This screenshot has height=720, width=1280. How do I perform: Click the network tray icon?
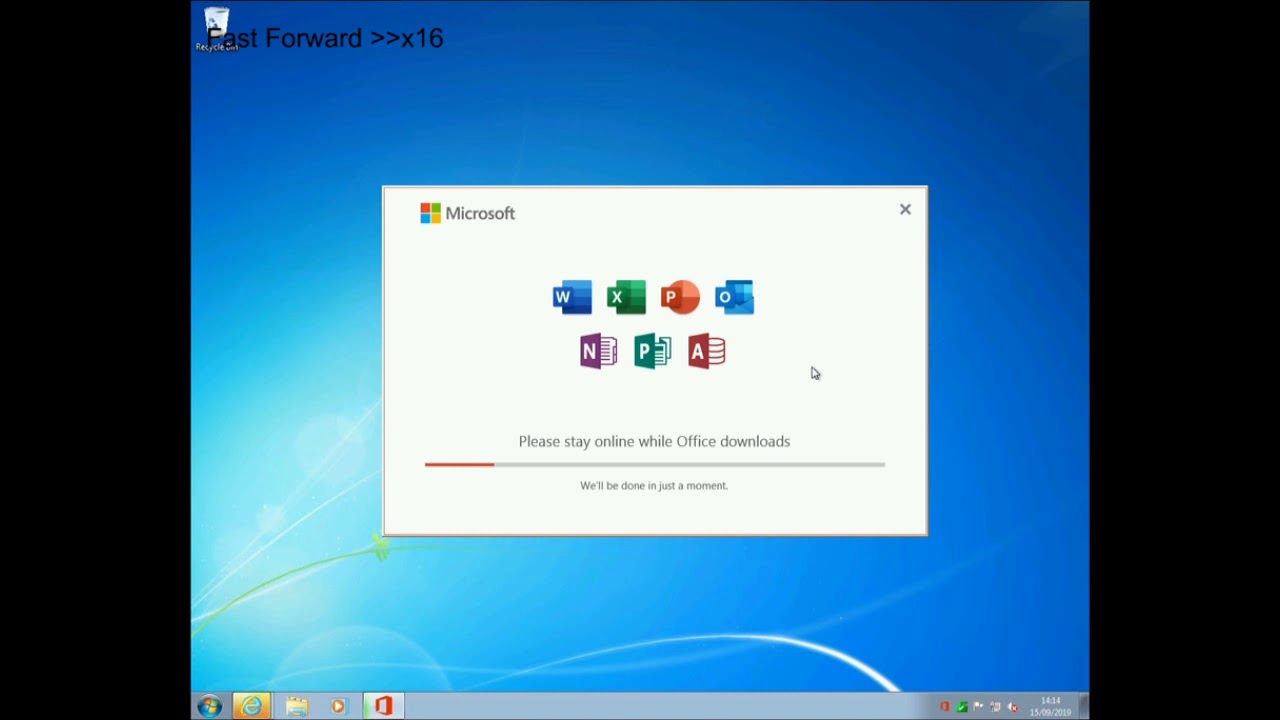coord(995,707)
